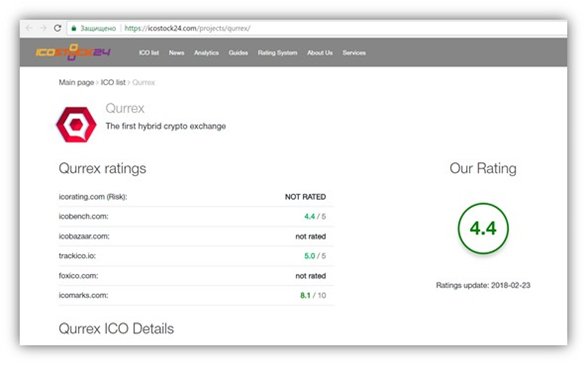The width and height of the screenshot is (587, 365).
Task: Click the green secure padlock icon
Action: [x=74, y=28]
